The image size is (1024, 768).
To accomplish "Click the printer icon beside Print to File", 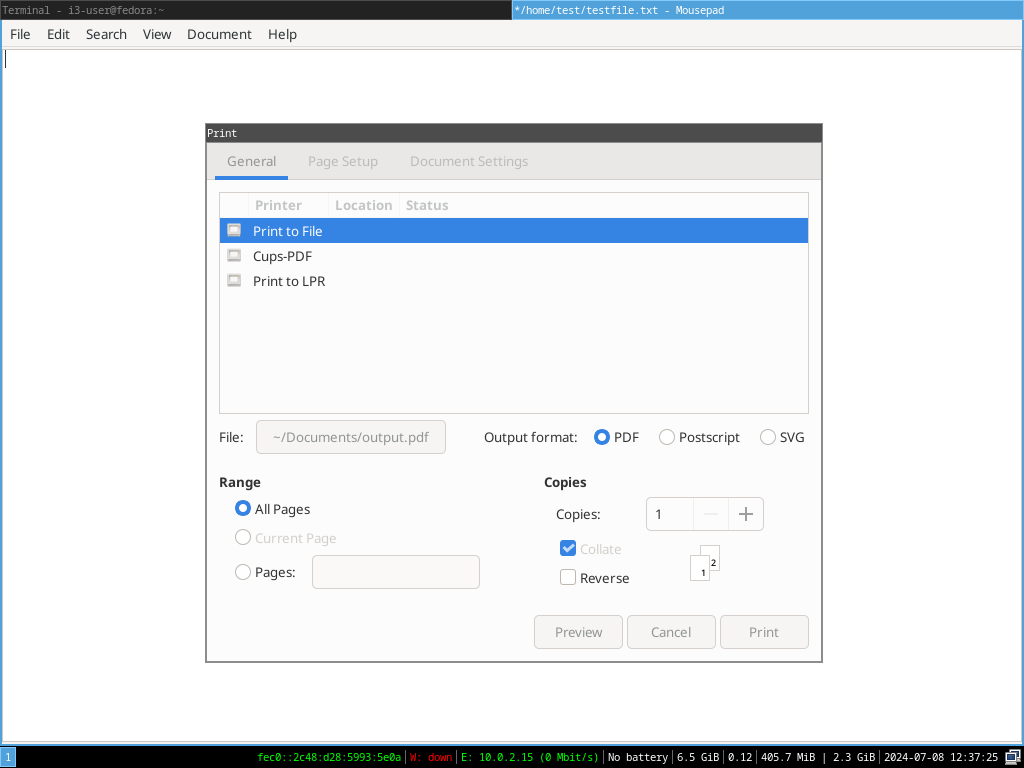I will tap(234, 231).
